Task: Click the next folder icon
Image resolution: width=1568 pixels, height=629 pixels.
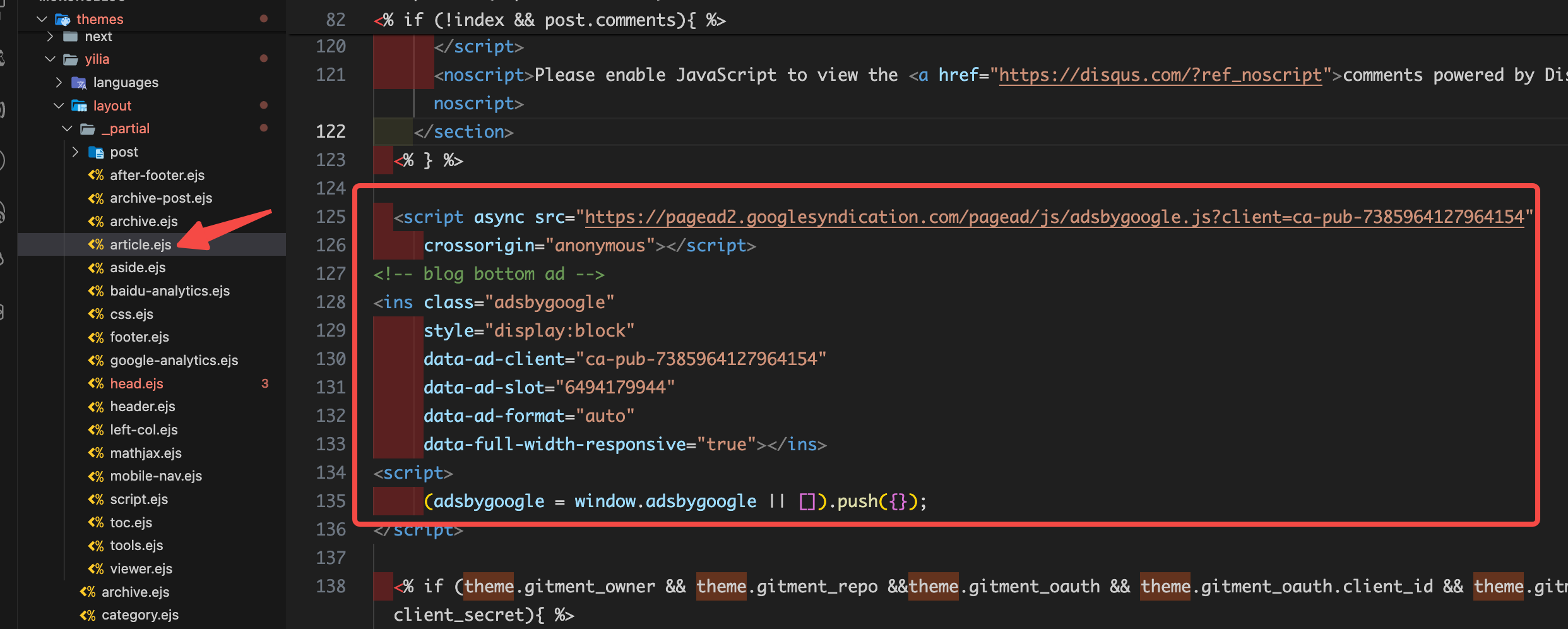Action: coord(71,37)
